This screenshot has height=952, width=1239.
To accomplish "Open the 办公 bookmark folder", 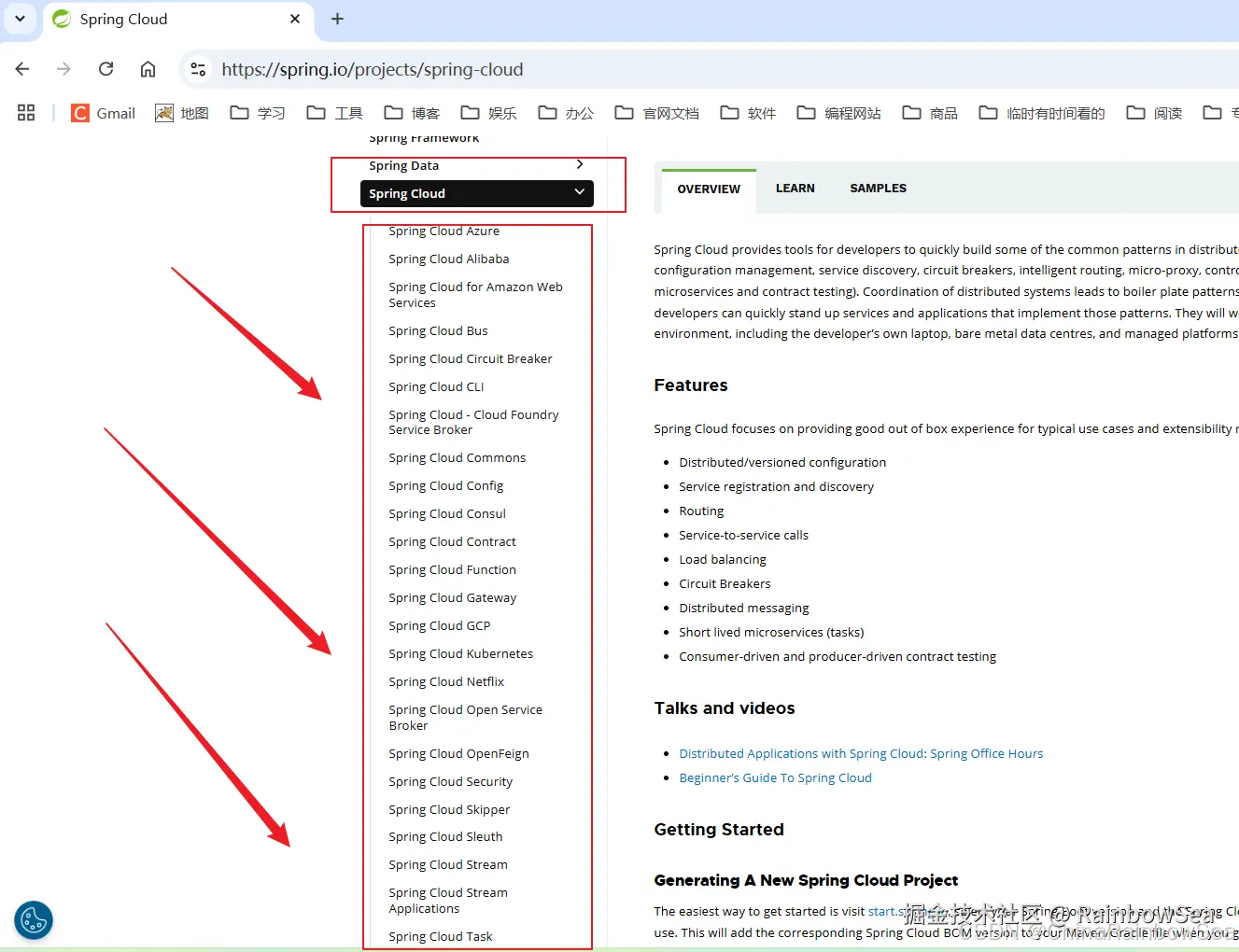I will [x=566, y=113].
